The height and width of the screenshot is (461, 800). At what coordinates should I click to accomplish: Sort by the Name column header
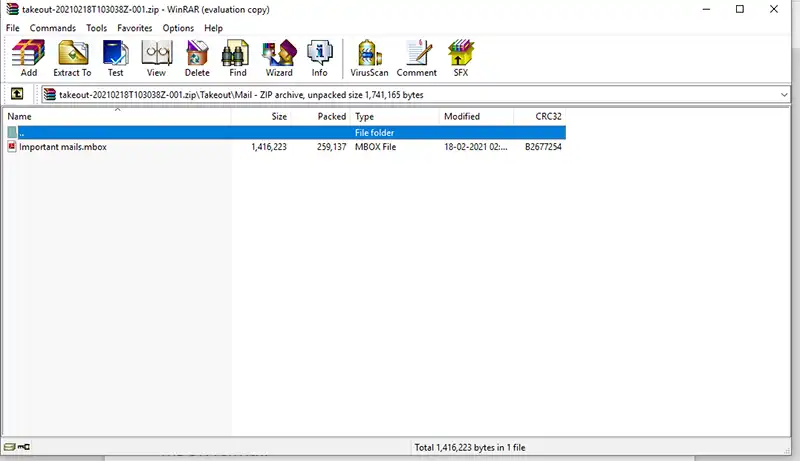[117, 116]
